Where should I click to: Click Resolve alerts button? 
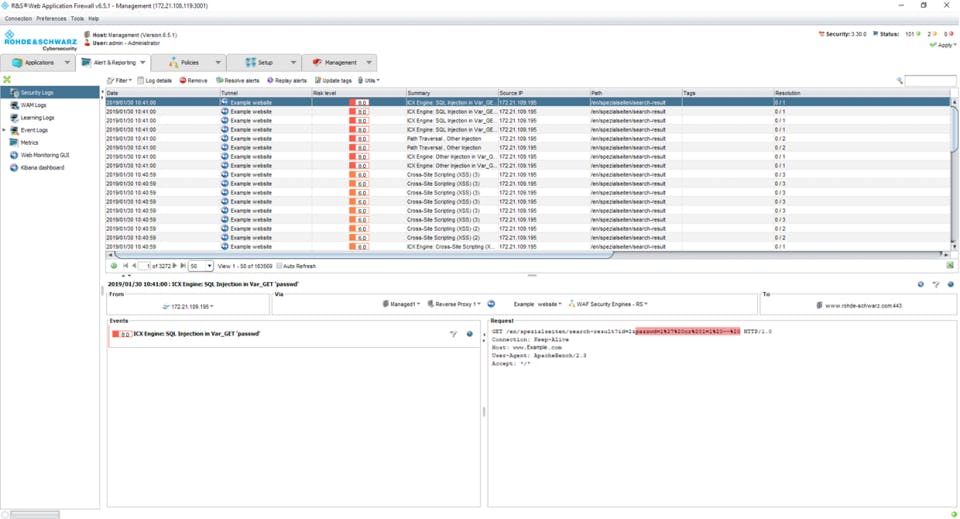238,80
